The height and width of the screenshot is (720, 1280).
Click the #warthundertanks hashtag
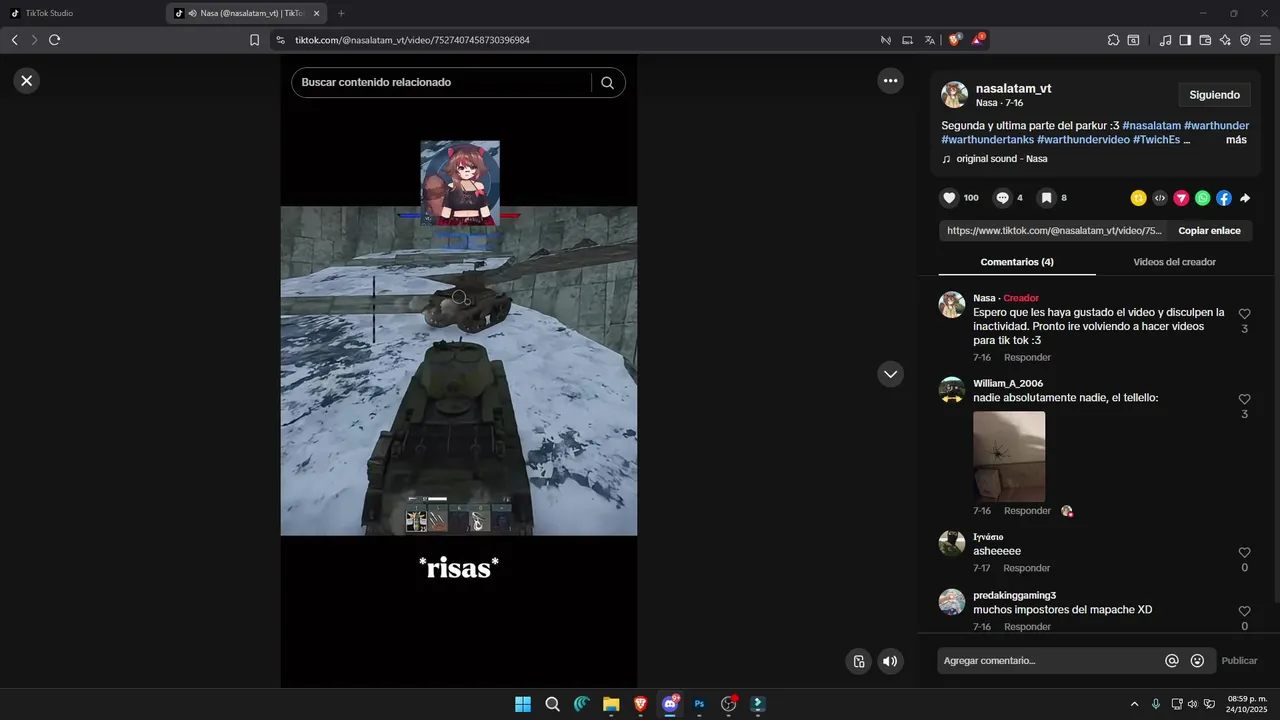(987, 140)
